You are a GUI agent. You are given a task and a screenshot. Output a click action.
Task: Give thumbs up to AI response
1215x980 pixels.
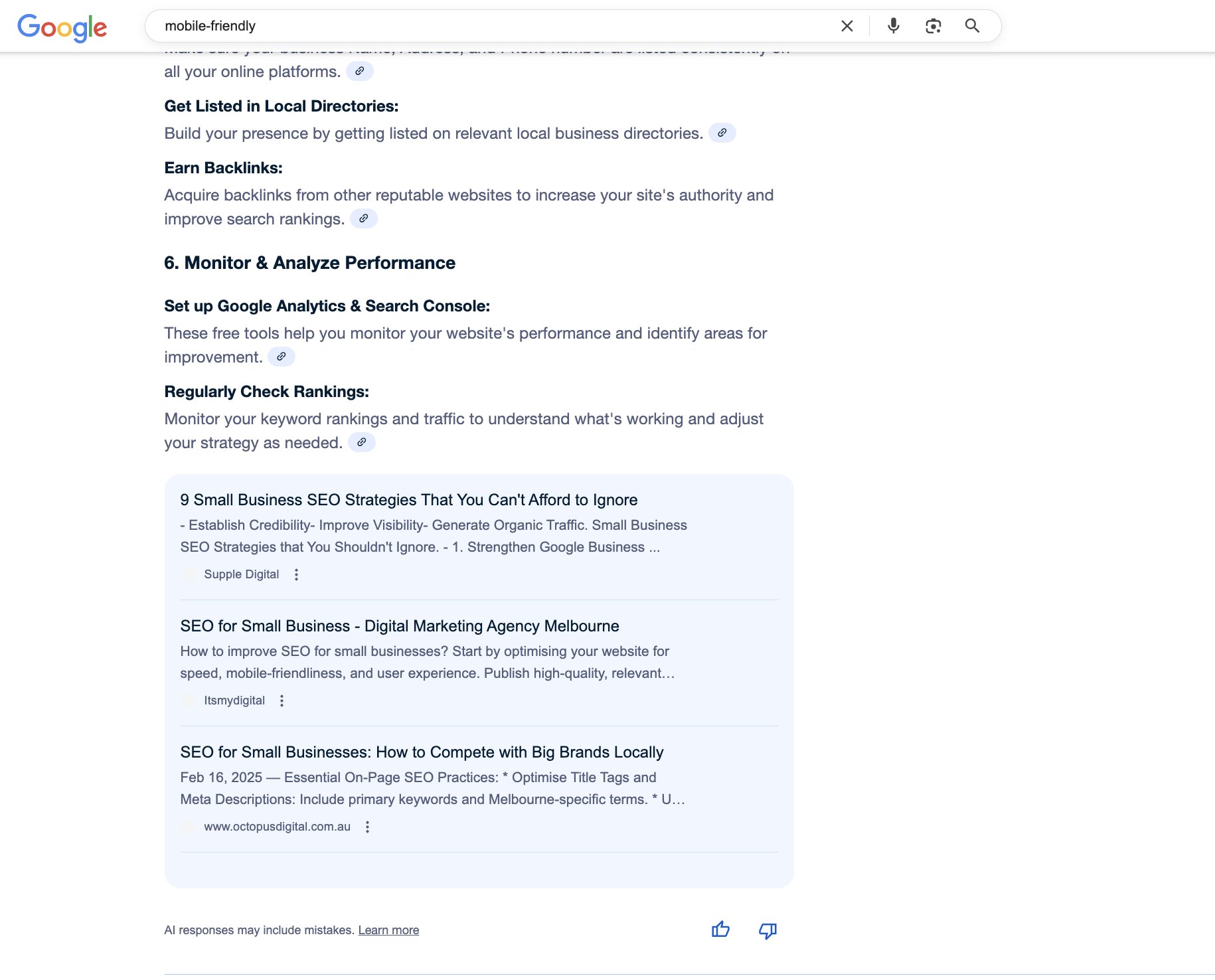[x=720, y=930]
